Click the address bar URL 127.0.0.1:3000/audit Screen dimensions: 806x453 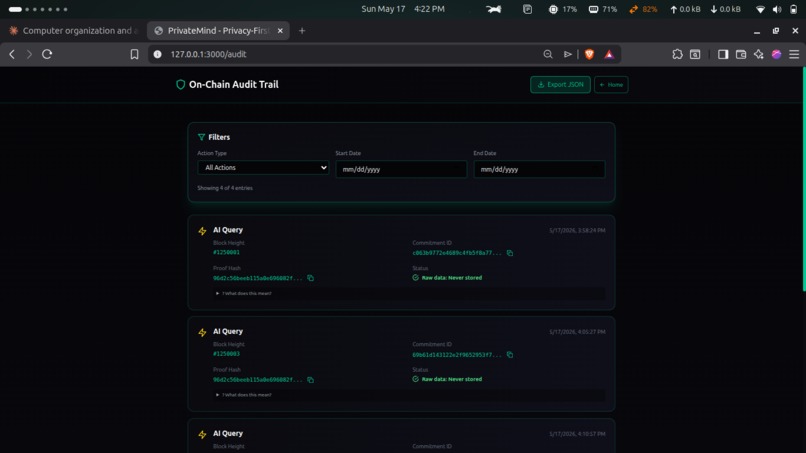[x=208, y=54]
